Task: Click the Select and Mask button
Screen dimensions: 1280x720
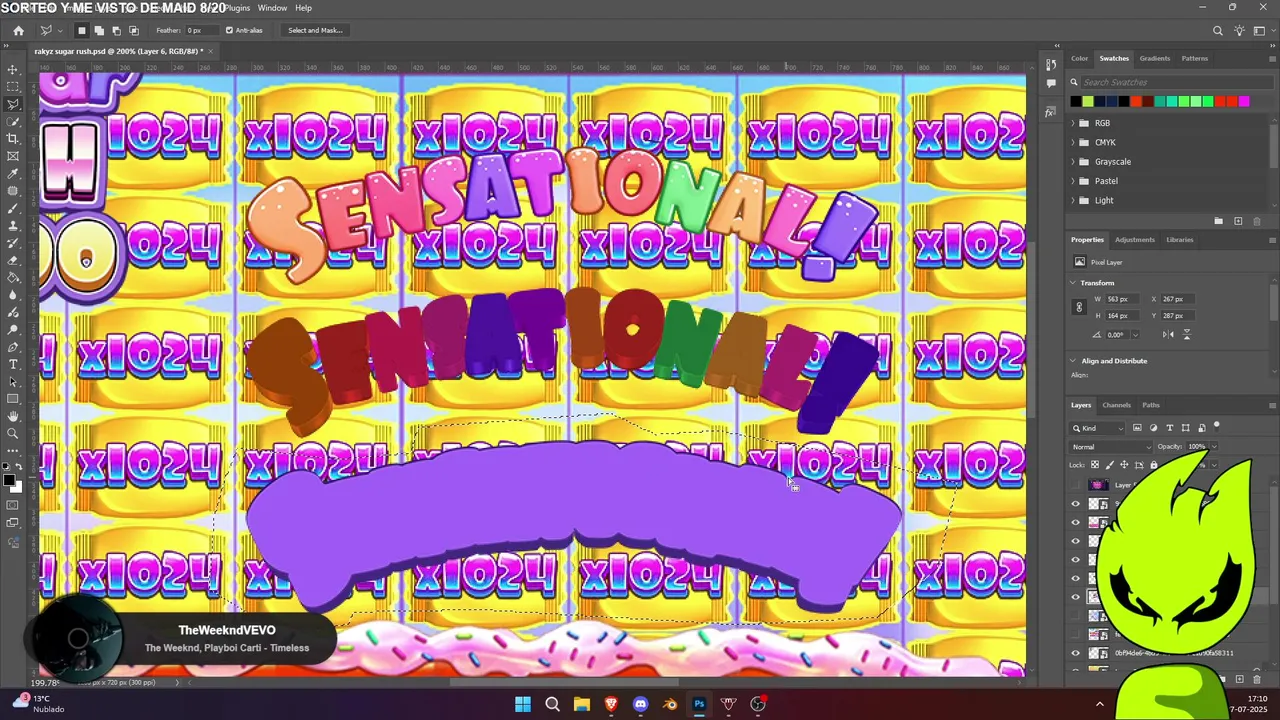Action: 315,30
